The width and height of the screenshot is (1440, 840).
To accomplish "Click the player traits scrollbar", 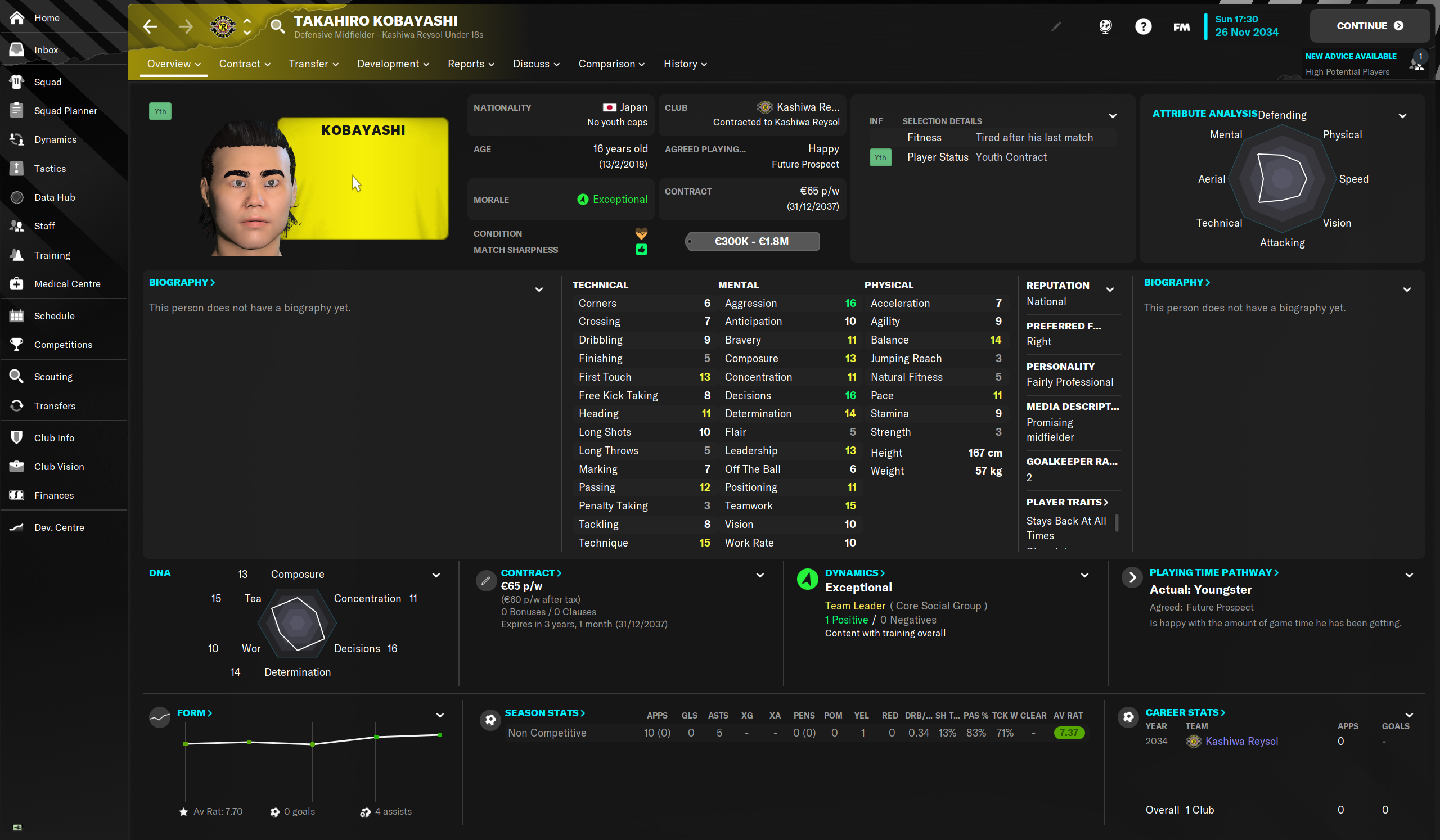I will point(1116,523).
